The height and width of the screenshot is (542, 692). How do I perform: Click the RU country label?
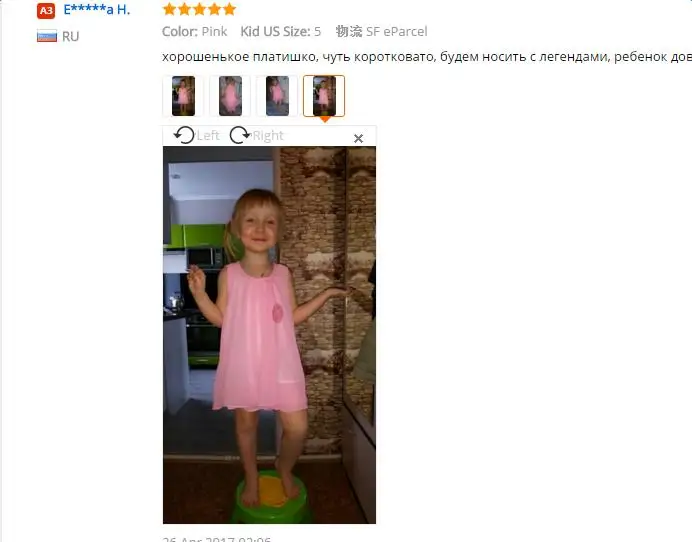71,36
